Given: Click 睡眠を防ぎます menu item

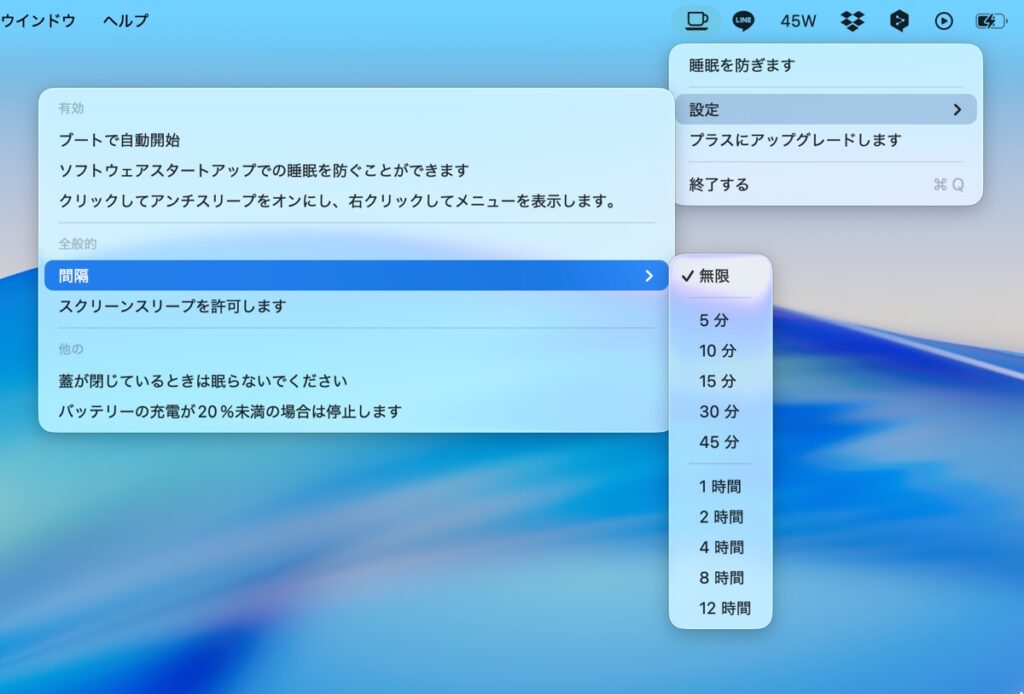Looking at the screenshot, I should (x=742, y=66).
